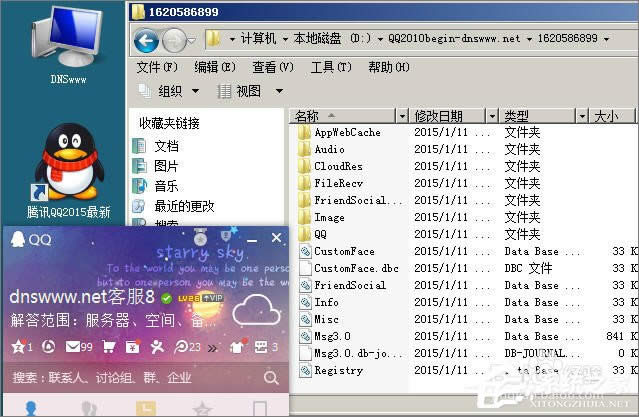
Task: Open the 工具(T) menu
Action: (330, 67)
